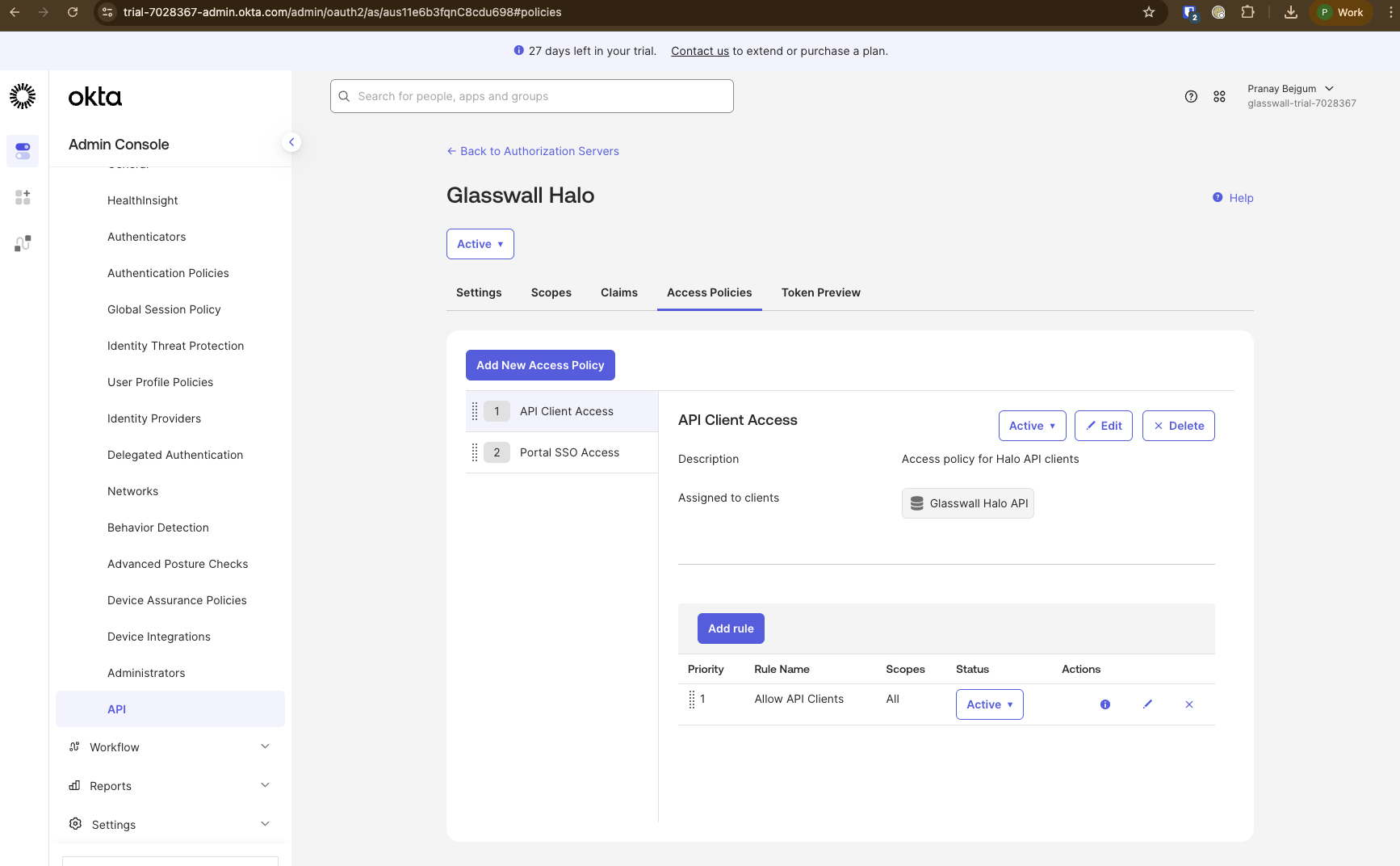The height and width of the screenshot is (866, 1400).
Task: Switch to the Settings tab
Action: [479, 292]
